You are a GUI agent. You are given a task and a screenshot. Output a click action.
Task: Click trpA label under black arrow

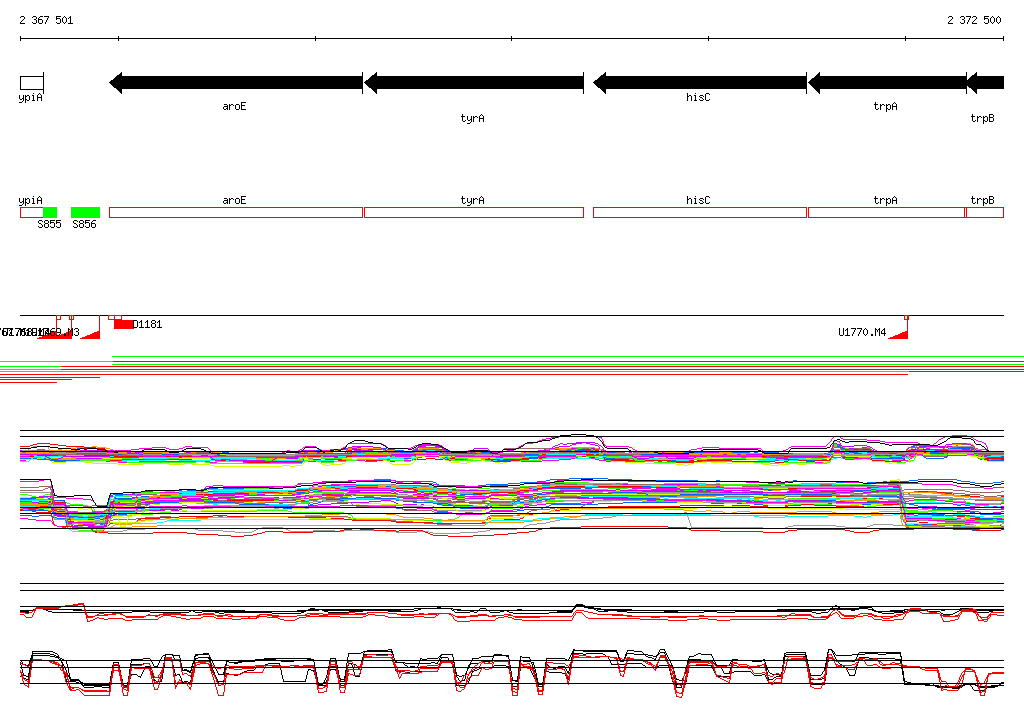click(886, 106)
